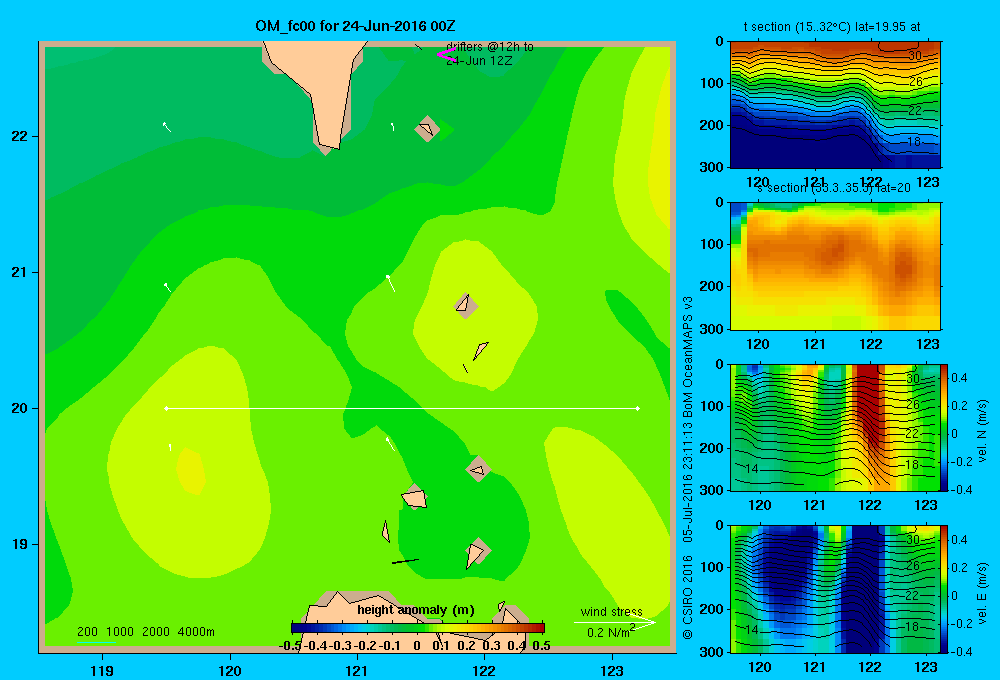Click the '30' isotherm label in temperature section
Image resolution: width=1000 pixels, height=680 pixels.
(x=915, y=55)
